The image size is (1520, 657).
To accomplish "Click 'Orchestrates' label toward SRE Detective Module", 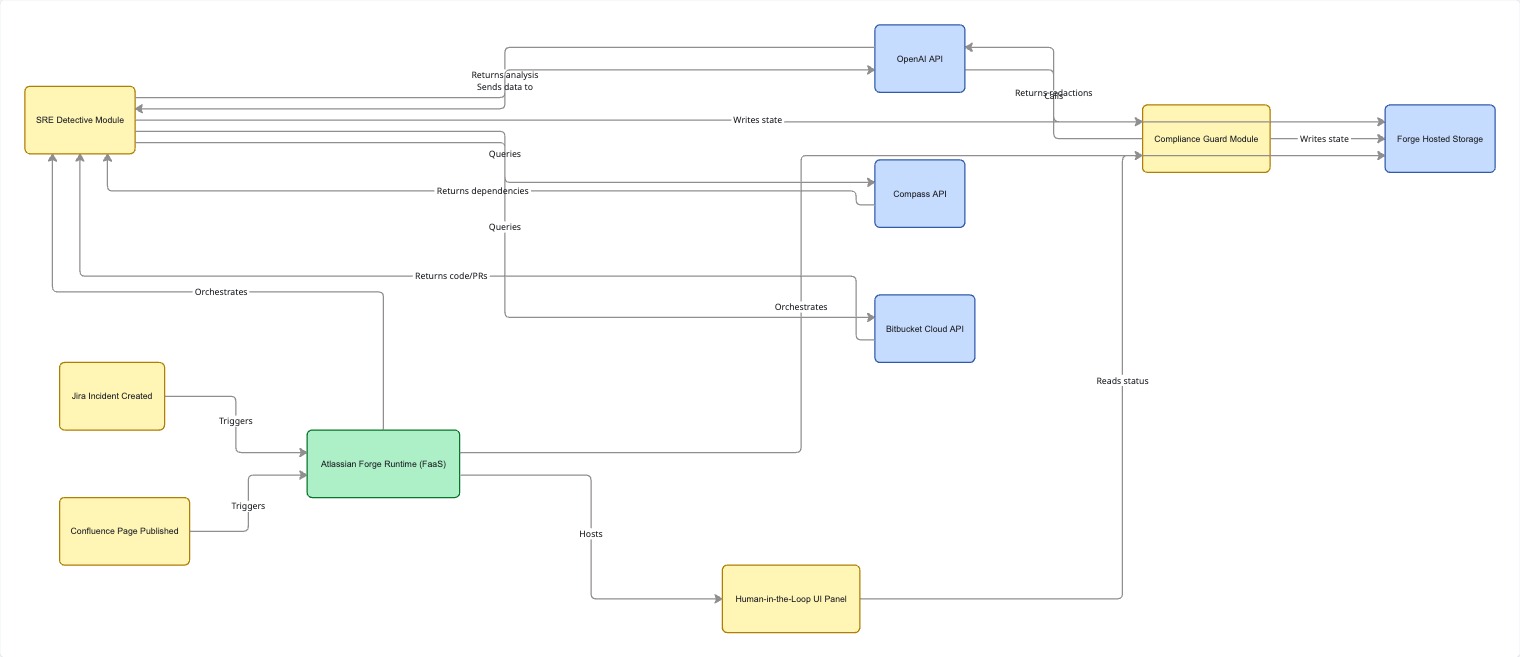I will pyautogui.click(x=221, y=292).
